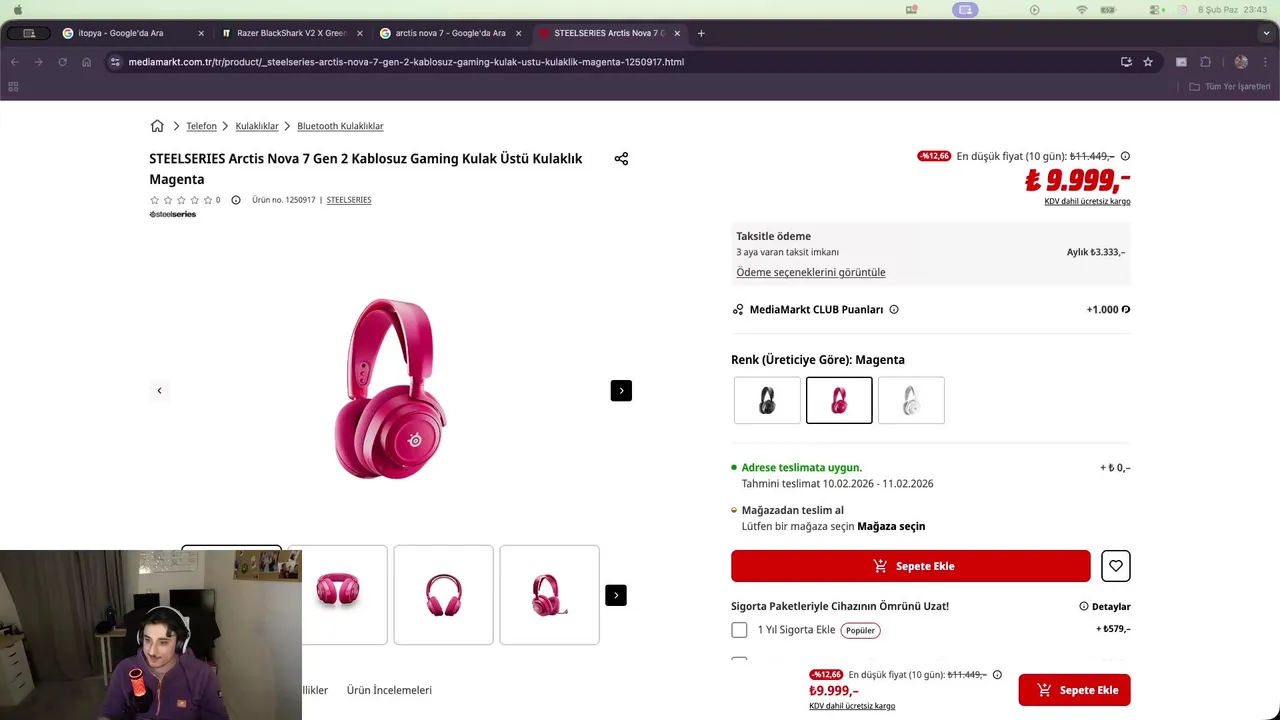This screenshot has width=1280, height=720.
Task: Click the home icon in breadcrumb
Action: coord(157,126)
